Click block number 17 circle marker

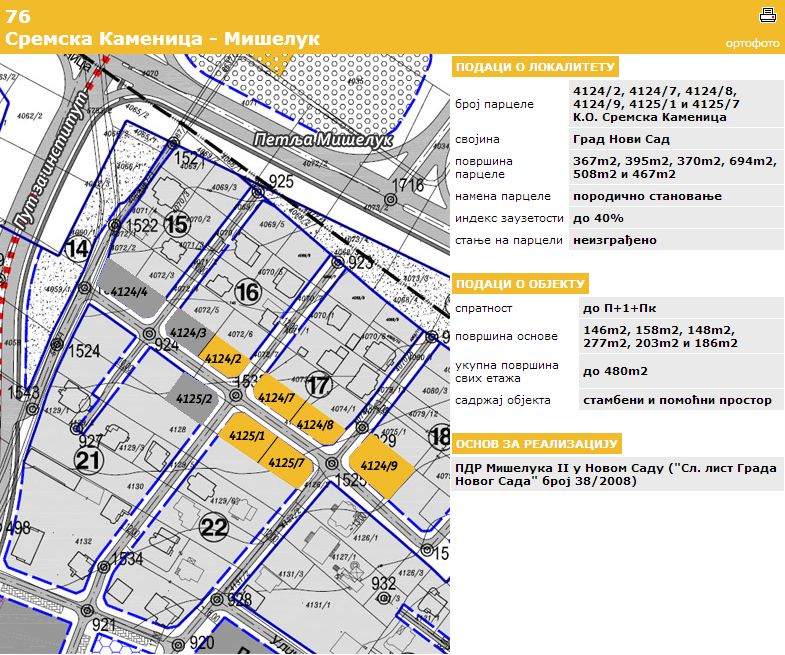(x=318, y=385)
